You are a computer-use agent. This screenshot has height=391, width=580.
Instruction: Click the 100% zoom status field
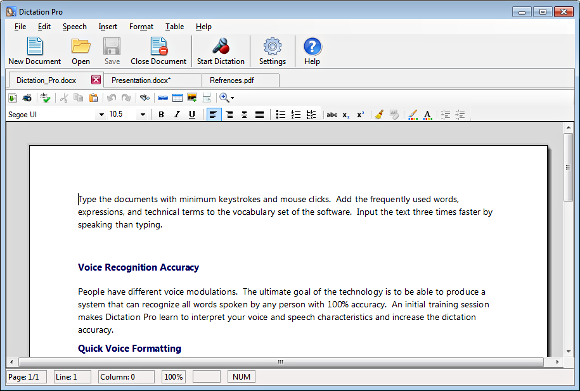173,377
